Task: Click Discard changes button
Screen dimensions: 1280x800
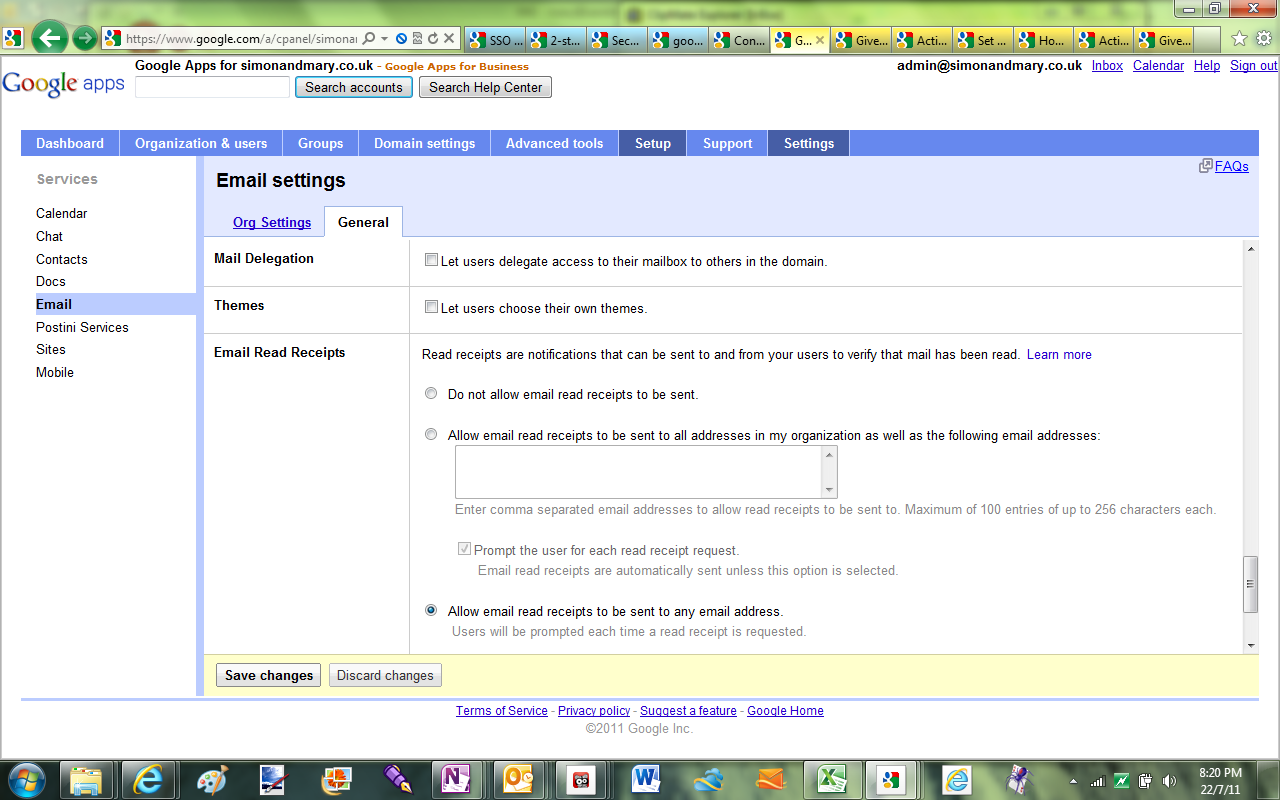Action: [385, 675]
